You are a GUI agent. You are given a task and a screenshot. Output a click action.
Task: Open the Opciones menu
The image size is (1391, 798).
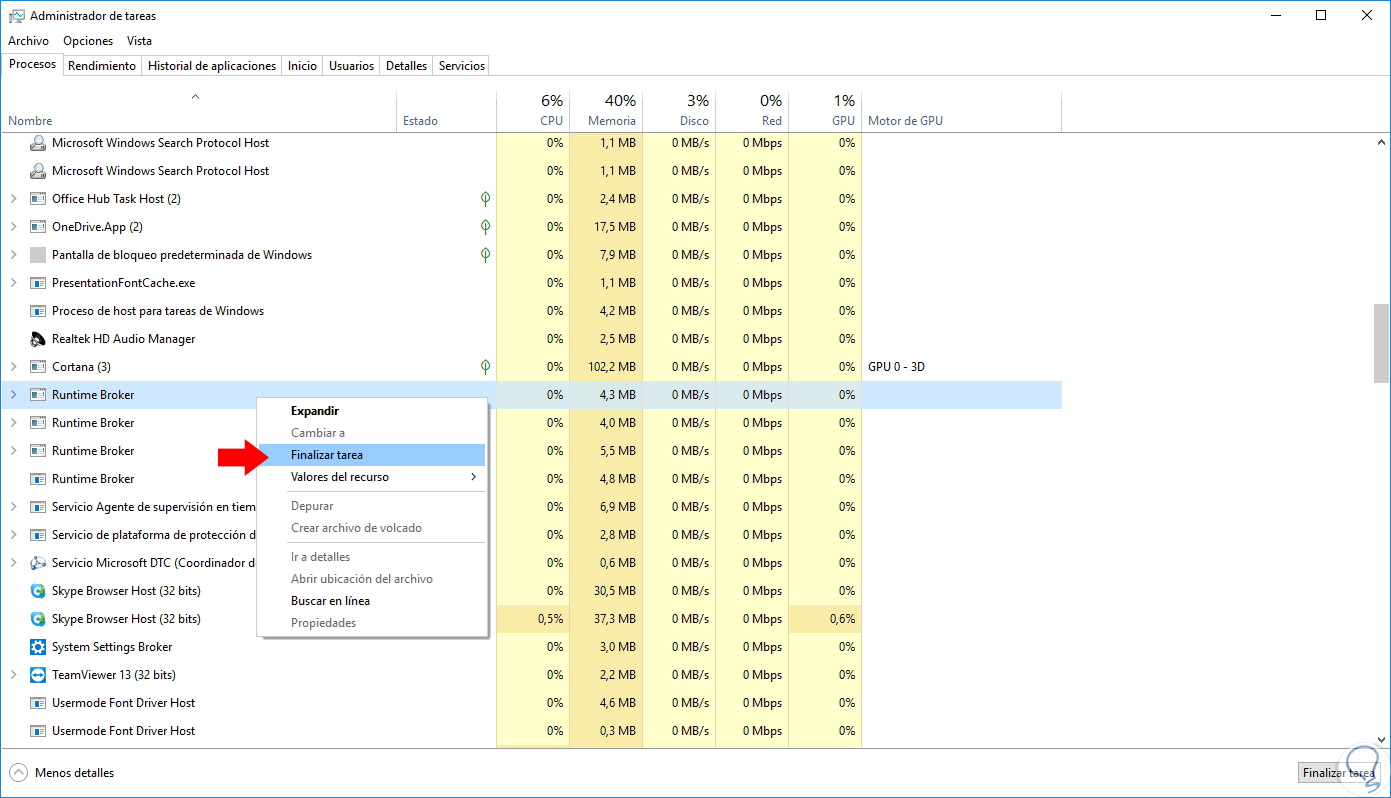88,41
